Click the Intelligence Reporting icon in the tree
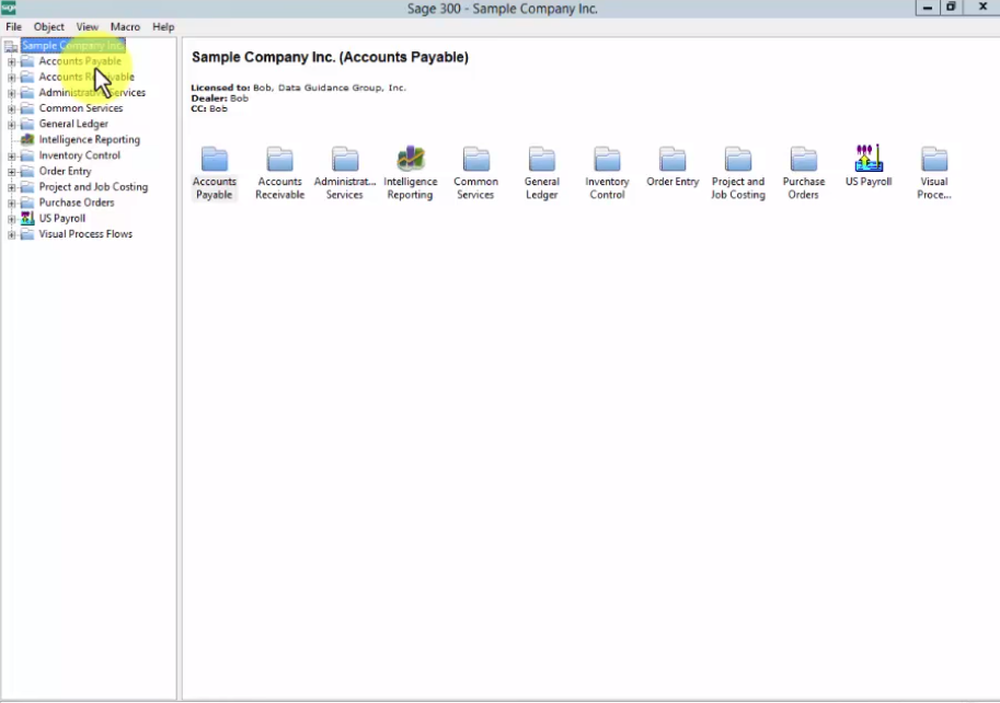Image resolution: width=1000 pixels, height=703 pixels. (27, 140)
